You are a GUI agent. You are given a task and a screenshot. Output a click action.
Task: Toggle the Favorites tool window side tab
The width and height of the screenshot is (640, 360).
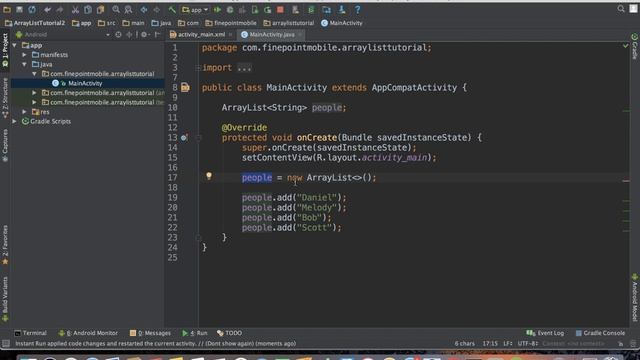pyautogui.click(x=5, y=245)
